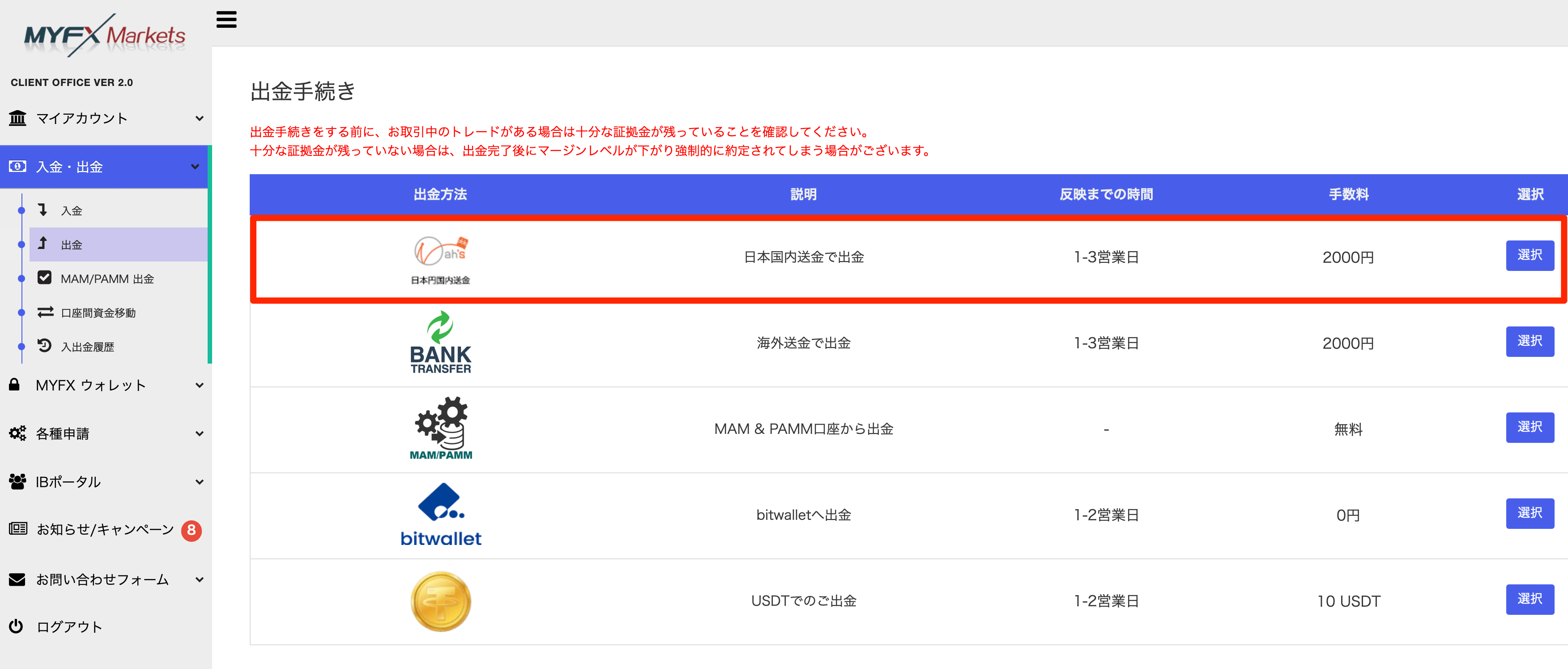
Task: Click the 1-2営業日 time in bitwallet row
Action: [x=1106, y=515]
